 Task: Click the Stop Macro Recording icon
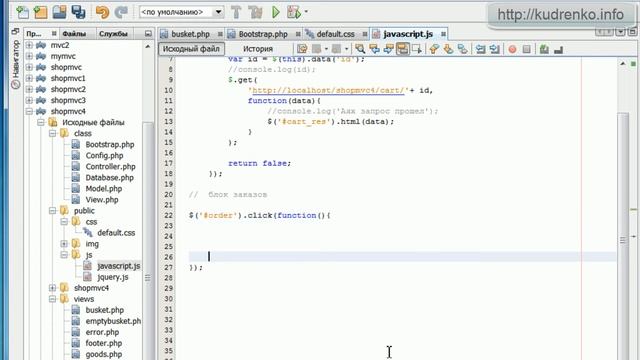(527, 49)
